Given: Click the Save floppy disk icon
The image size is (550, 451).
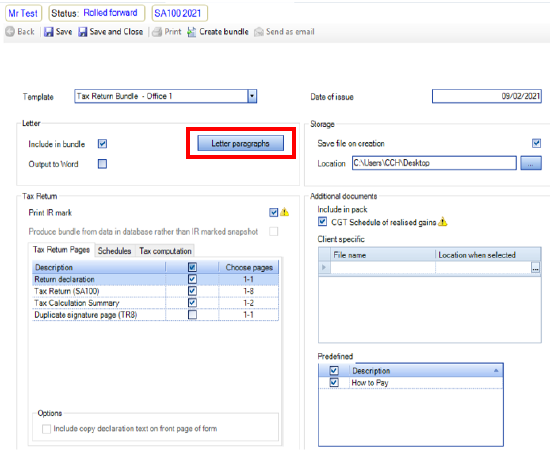Looking at the screenshot, I should point(48,32).
